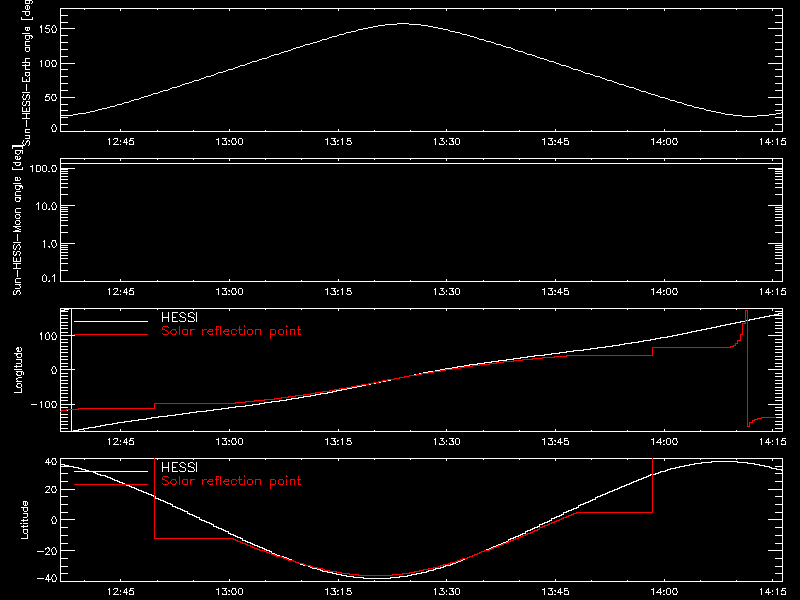Click the 20 tick on Latitude axis
Image resolution: width=800 pixels, height=600 pixels.
(51, 490)
